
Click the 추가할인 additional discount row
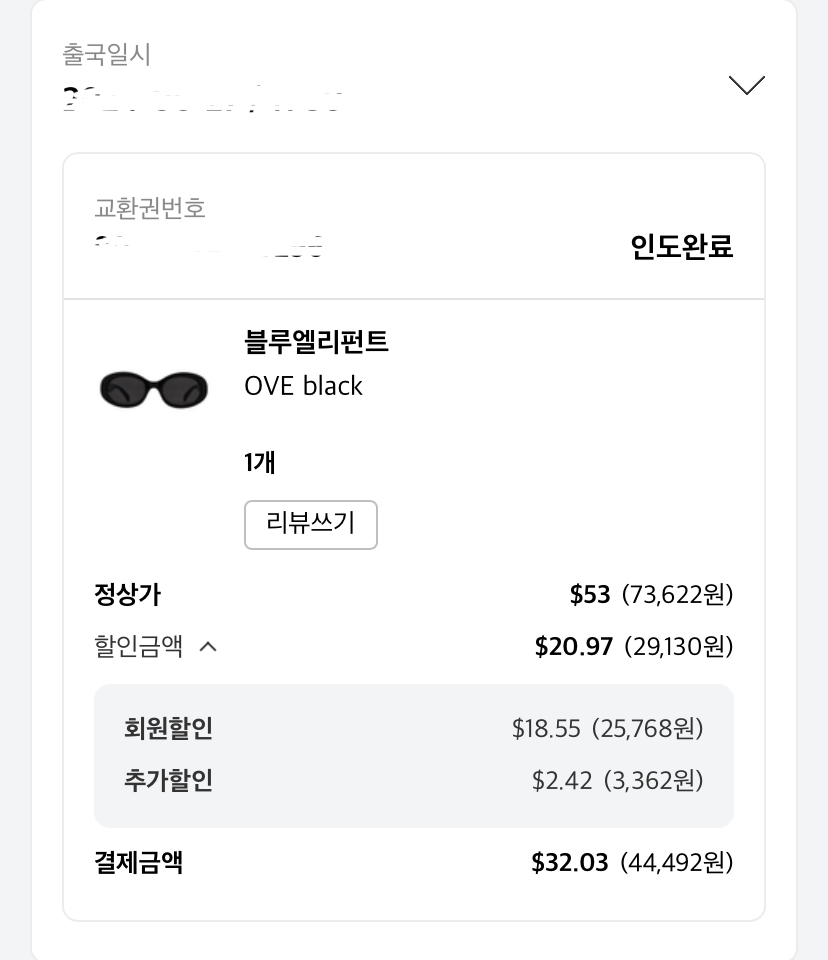point(413,781)
